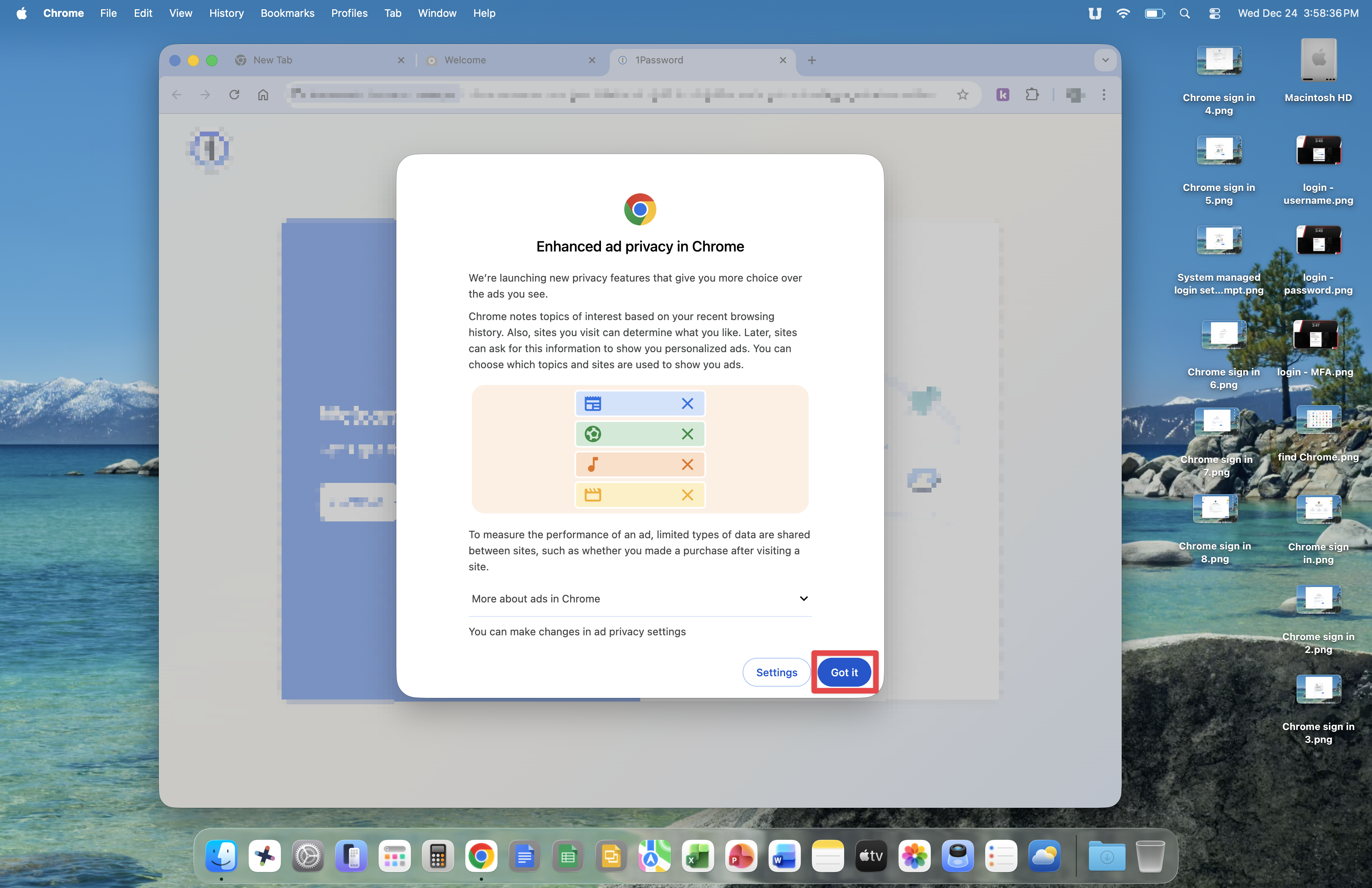Screen dimensions: 1372x888
Task: Close the New Tab tab
Action: click(401, 60)
